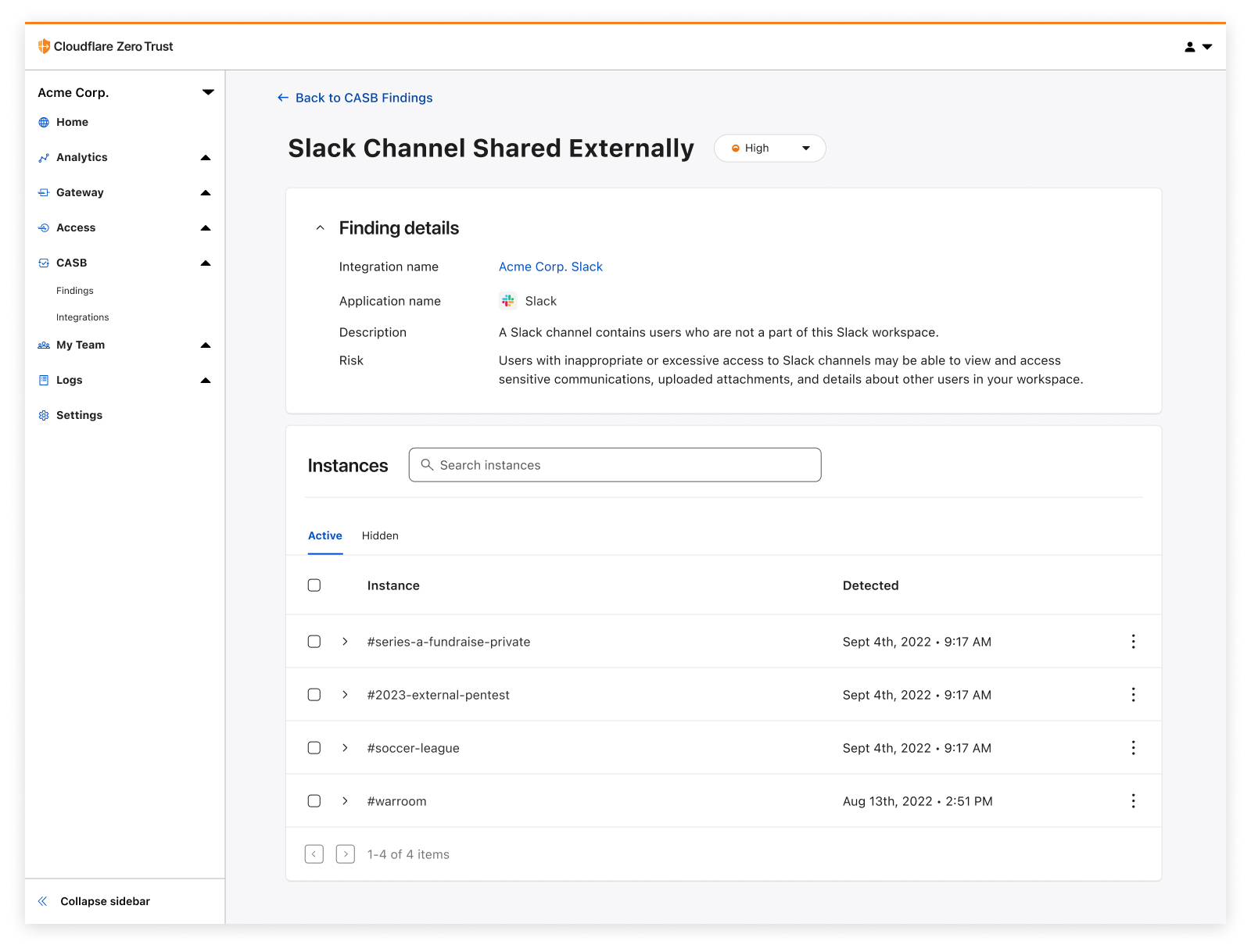
Task: Open Settings in sidebar
Action: coord(79,415)
